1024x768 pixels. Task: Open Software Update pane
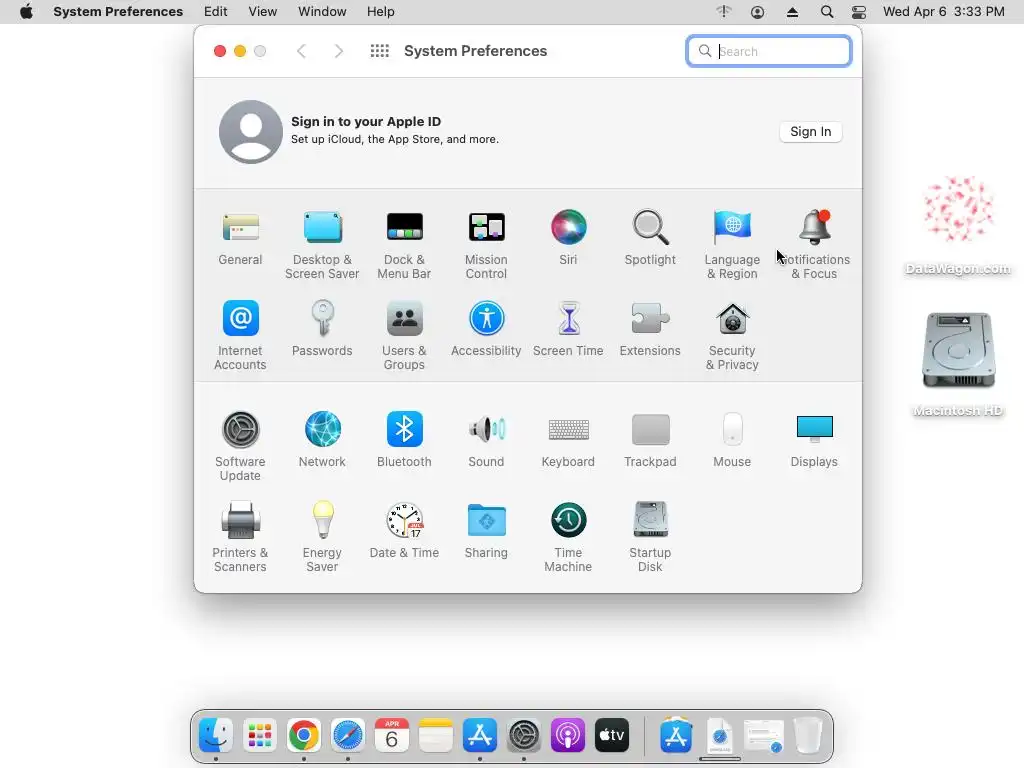240,447
